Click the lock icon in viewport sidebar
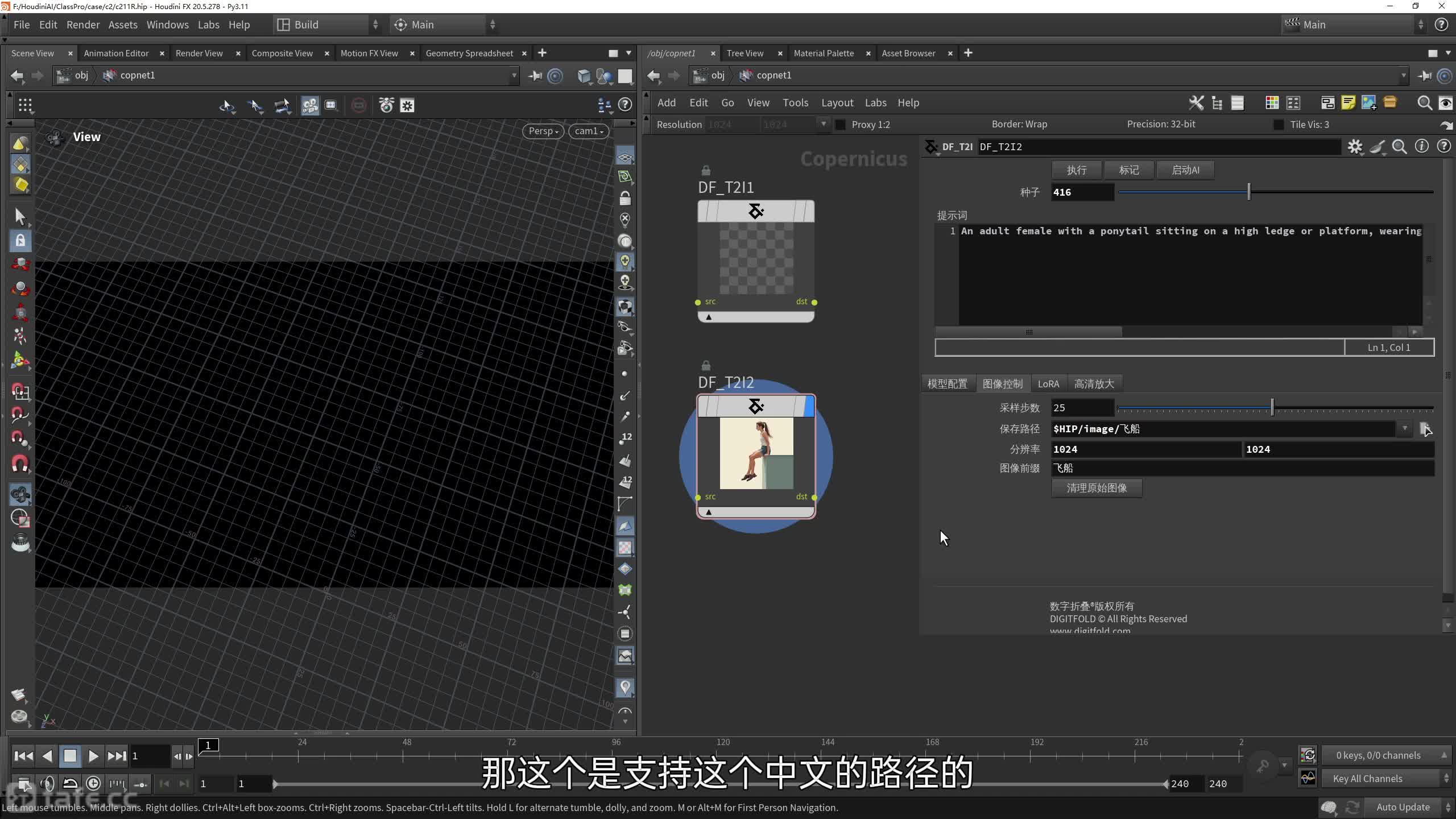 point(624,198)
